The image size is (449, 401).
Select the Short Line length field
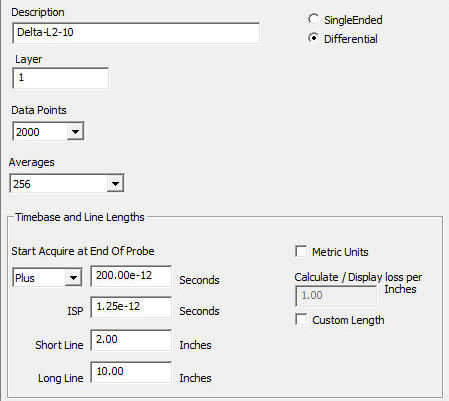(x=131, y=340)
